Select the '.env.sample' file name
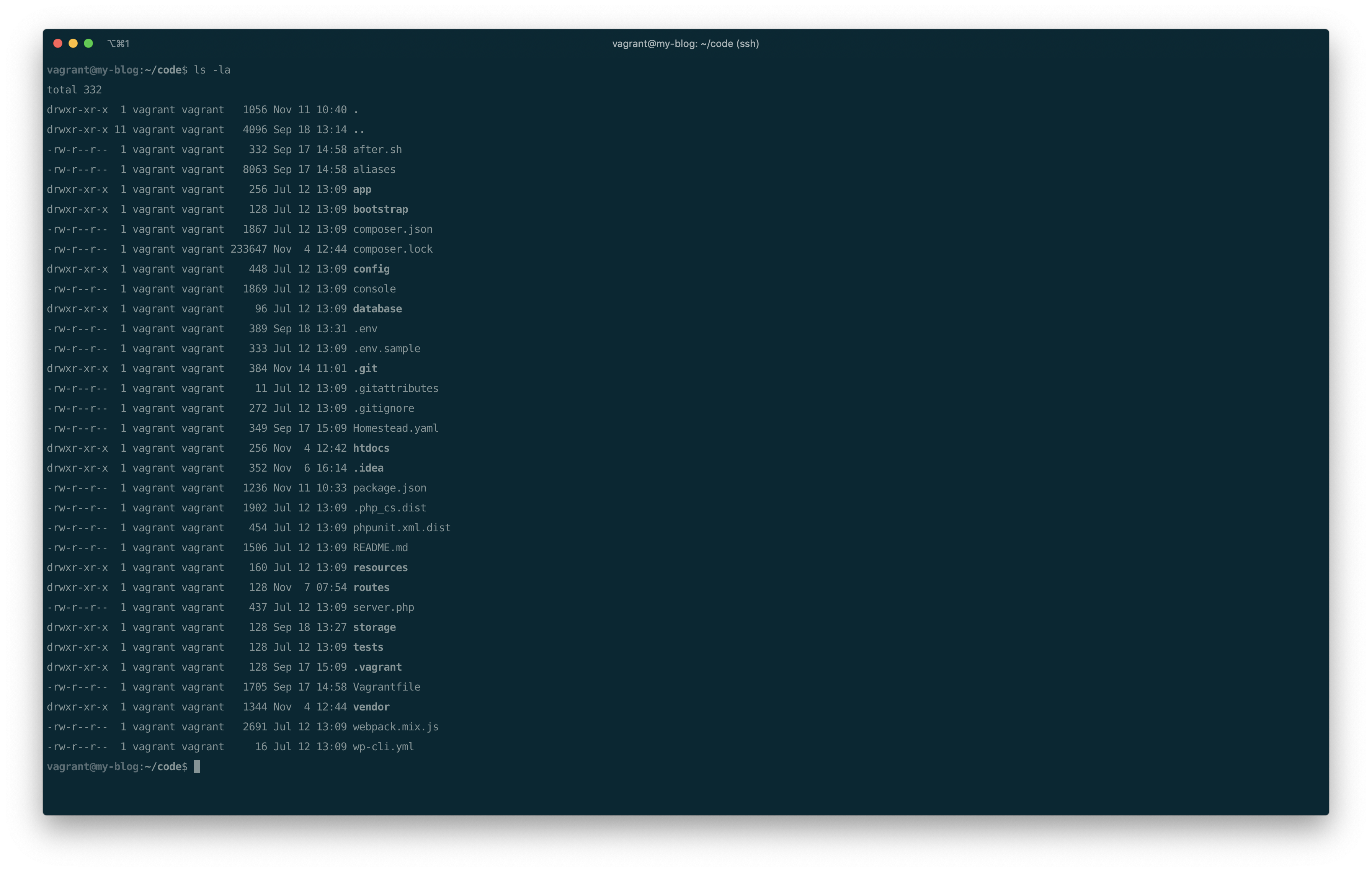This screenshot has width=1372, height=872. click(386, 349)
